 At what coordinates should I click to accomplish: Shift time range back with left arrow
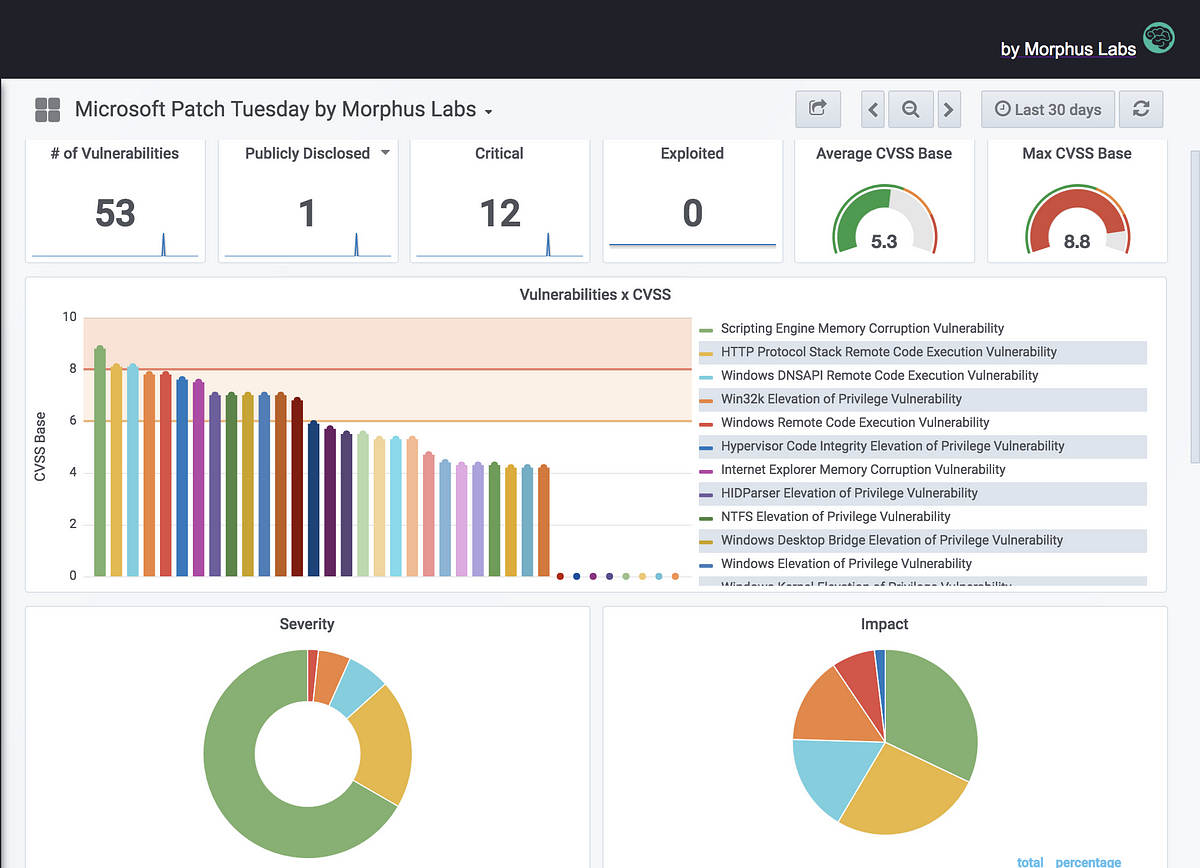873,109
